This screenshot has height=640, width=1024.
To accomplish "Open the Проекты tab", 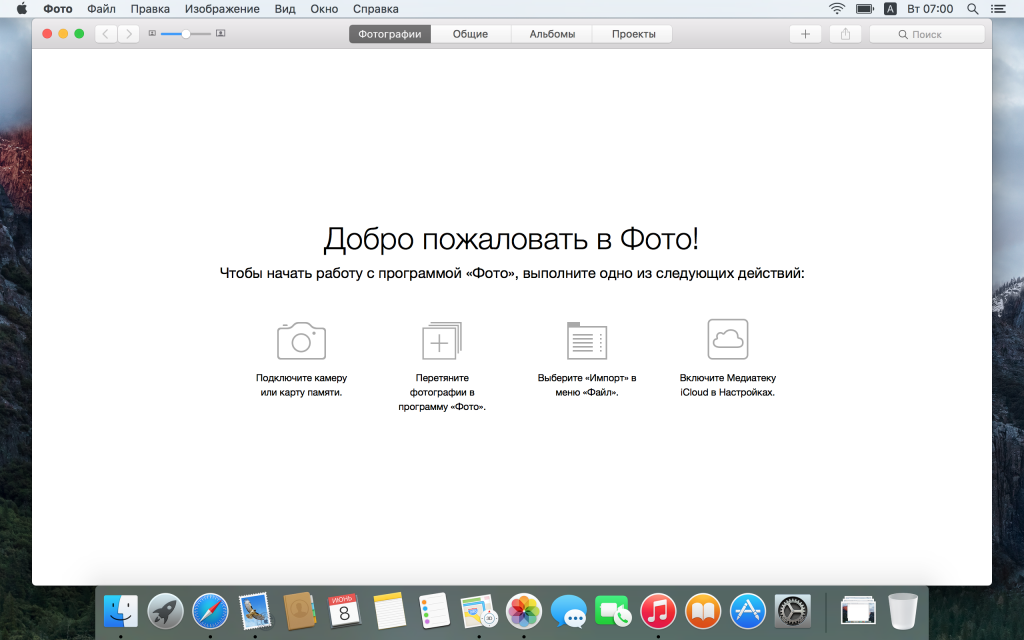I will pos(633,34).
